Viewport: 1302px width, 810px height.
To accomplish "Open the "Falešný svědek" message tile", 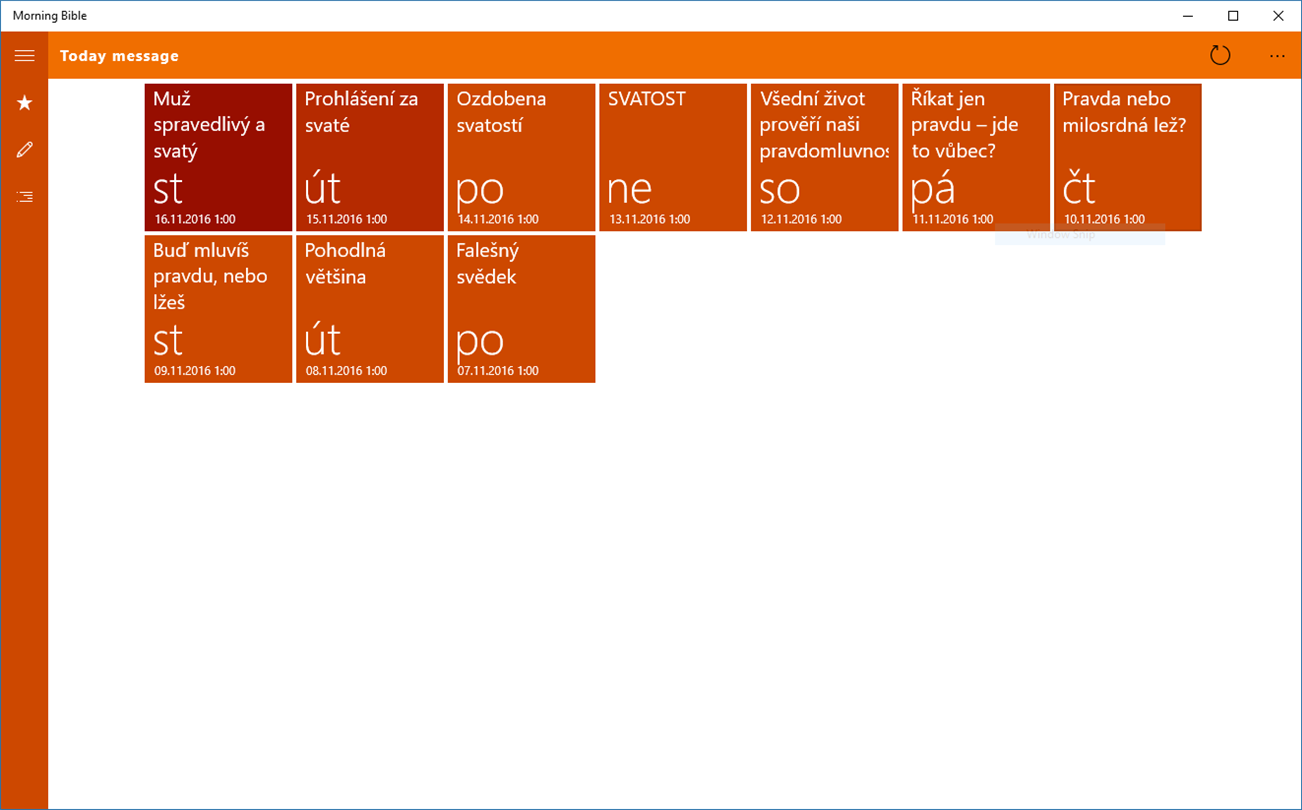I will point(521,309).
